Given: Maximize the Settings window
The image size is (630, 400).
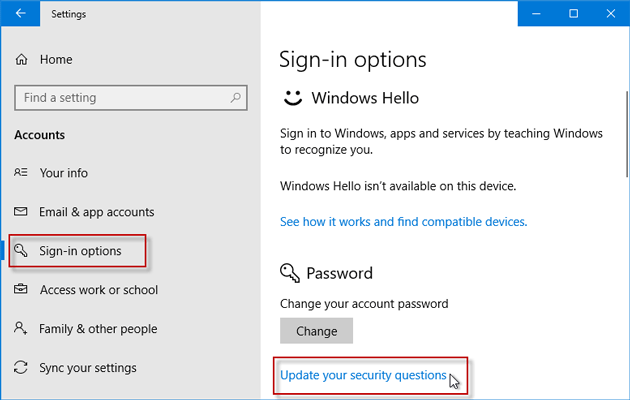Looking at the screenshot, I should pyautogui.click(x=573, y=14).
